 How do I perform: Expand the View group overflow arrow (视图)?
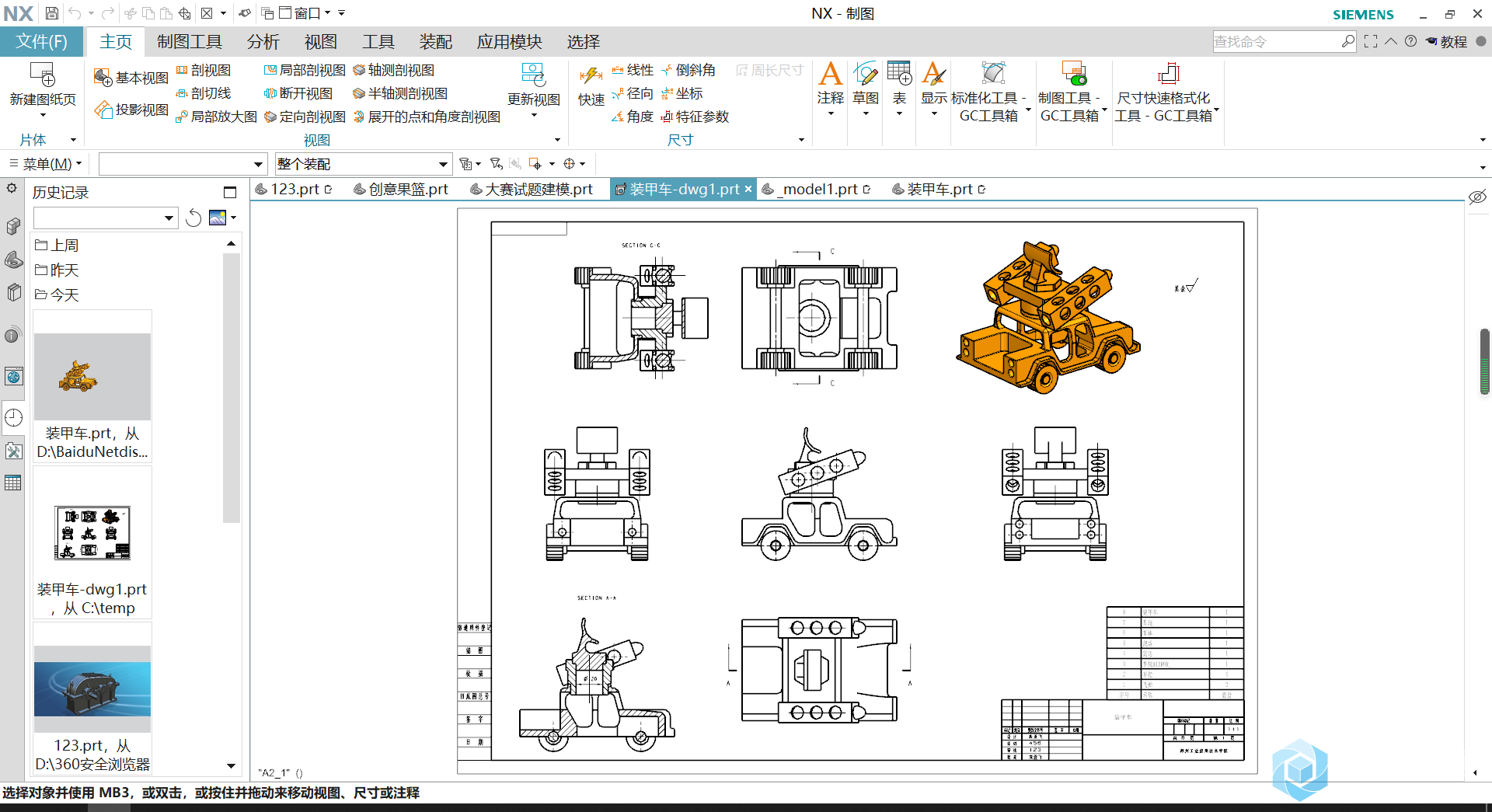557,140
